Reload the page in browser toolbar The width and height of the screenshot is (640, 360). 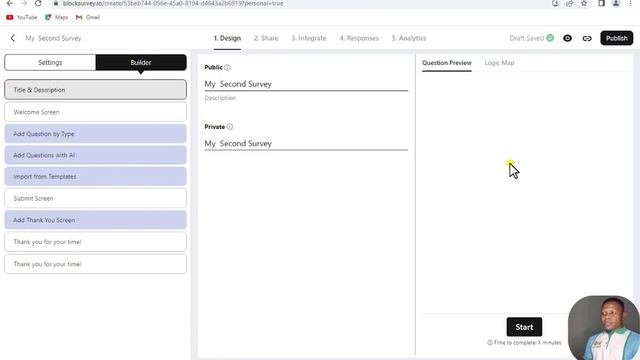coord(38,3)
